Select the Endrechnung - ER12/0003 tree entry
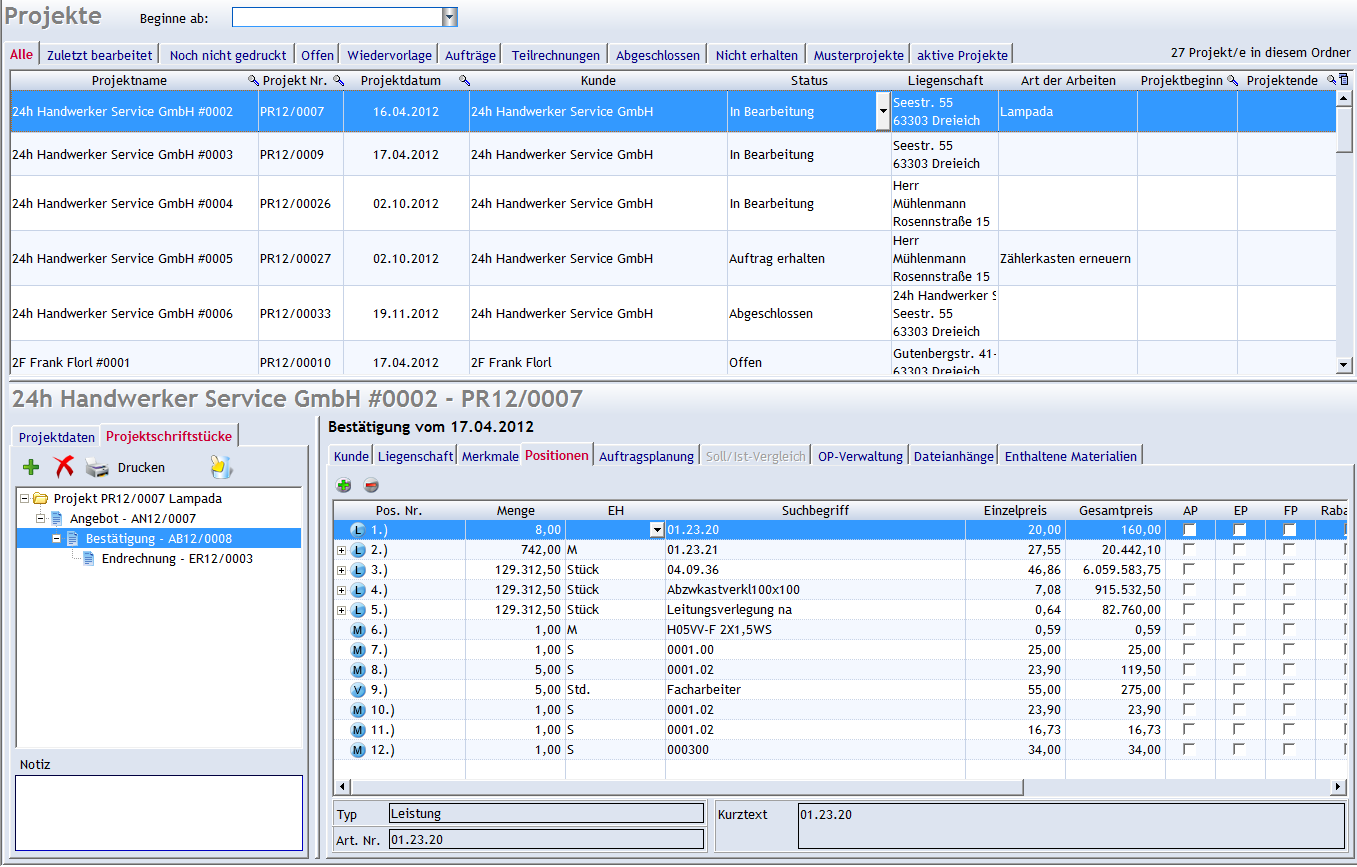This screenshot has height=867, width=1357. pos(177,558)
